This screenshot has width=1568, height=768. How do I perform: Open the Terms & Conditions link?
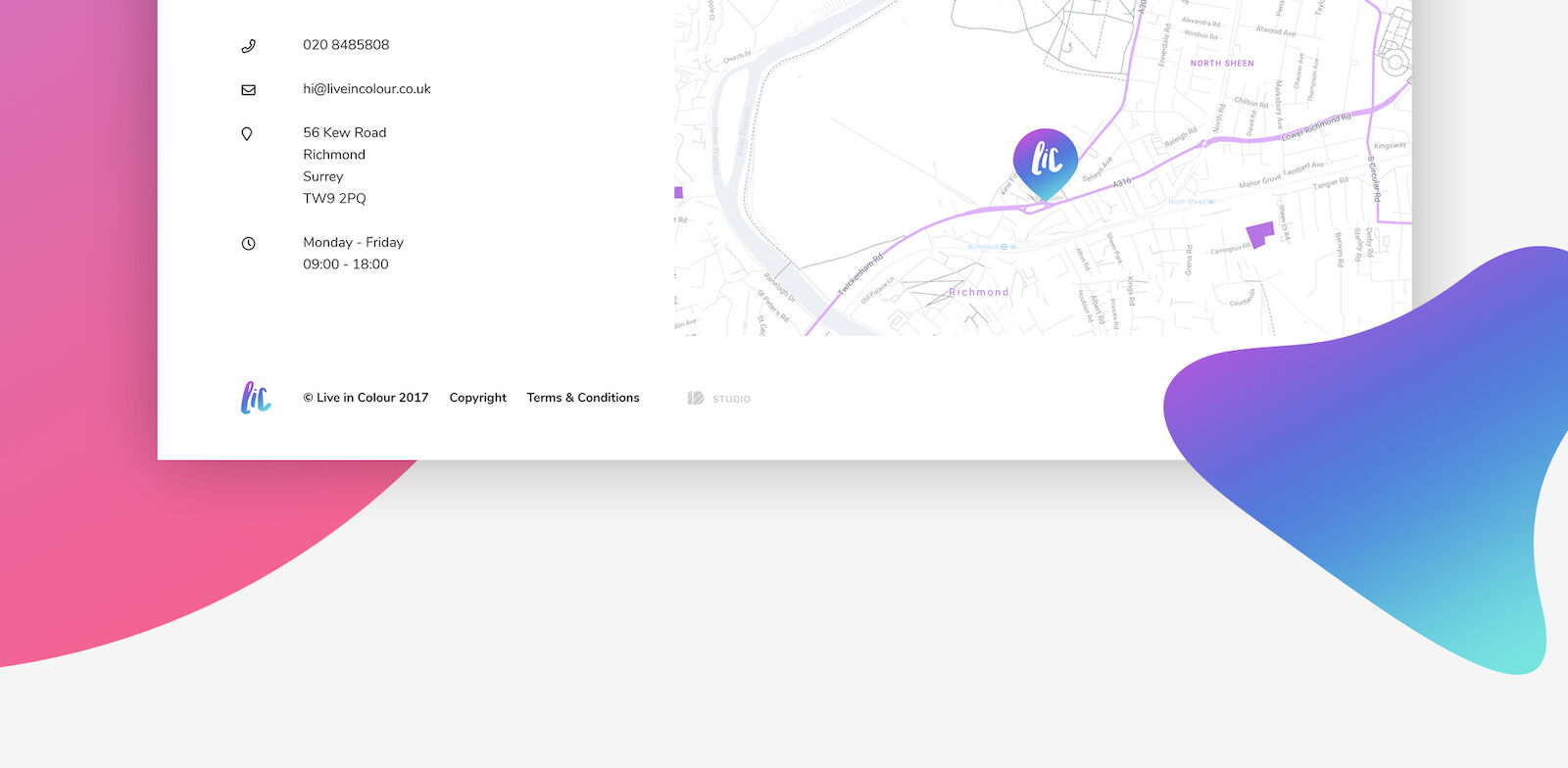(582, 398)
